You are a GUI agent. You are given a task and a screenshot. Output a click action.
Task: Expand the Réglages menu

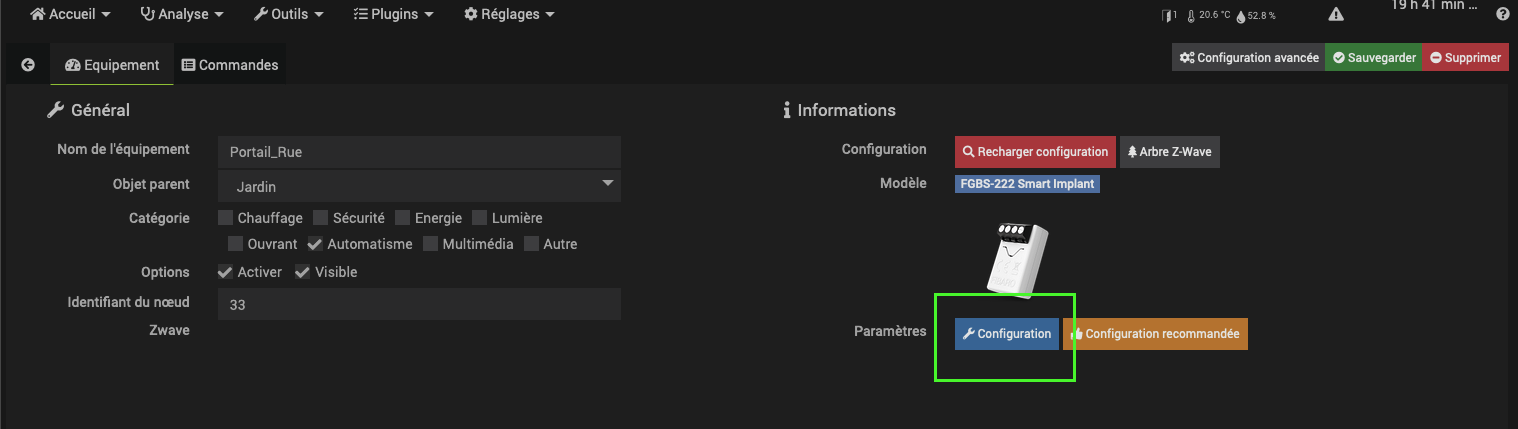coord(509,15)
